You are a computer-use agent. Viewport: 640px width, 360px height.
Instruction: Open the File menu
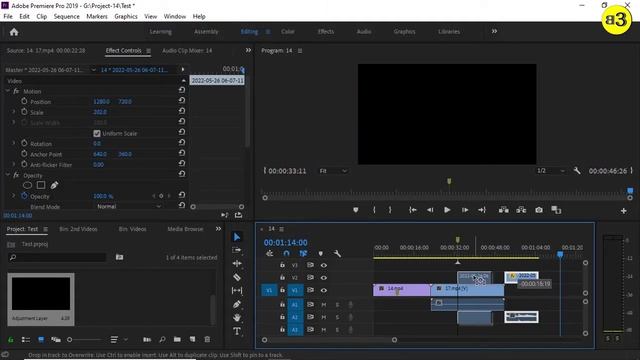(8, 16)
